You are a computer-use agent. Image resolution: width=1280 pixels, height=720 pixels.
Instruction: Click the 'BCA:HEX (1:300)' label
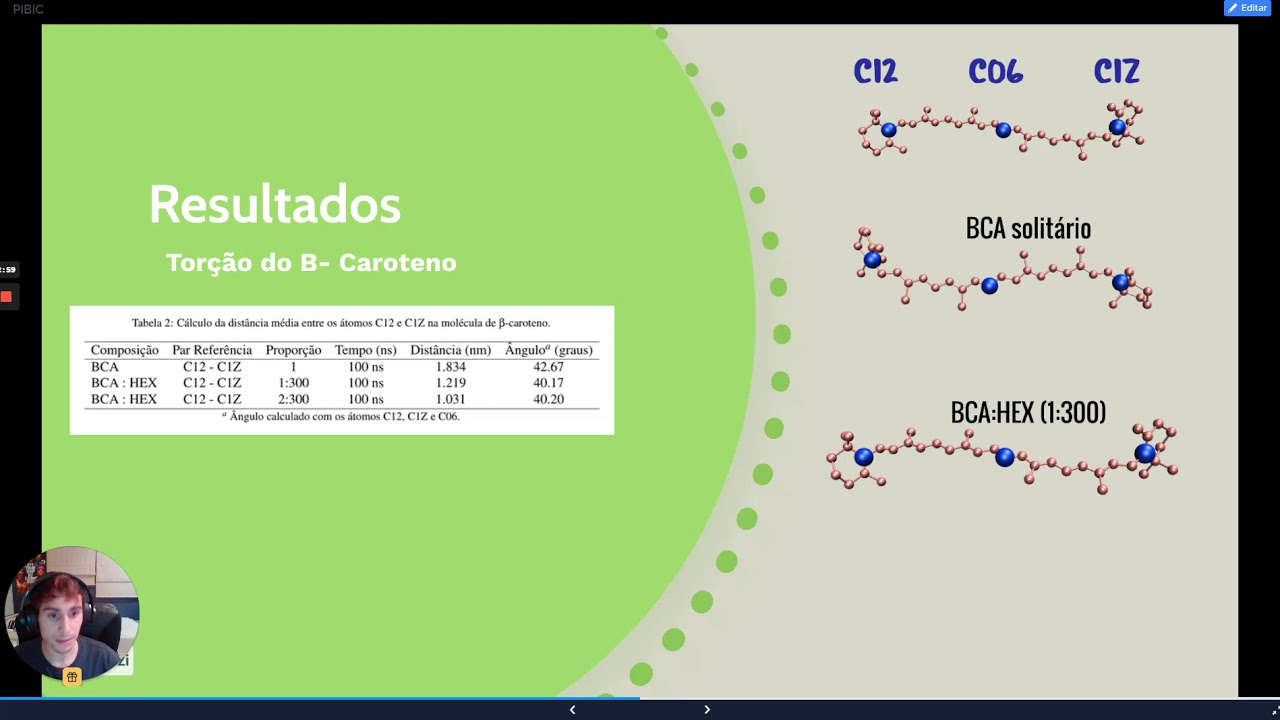[1028, 413]
